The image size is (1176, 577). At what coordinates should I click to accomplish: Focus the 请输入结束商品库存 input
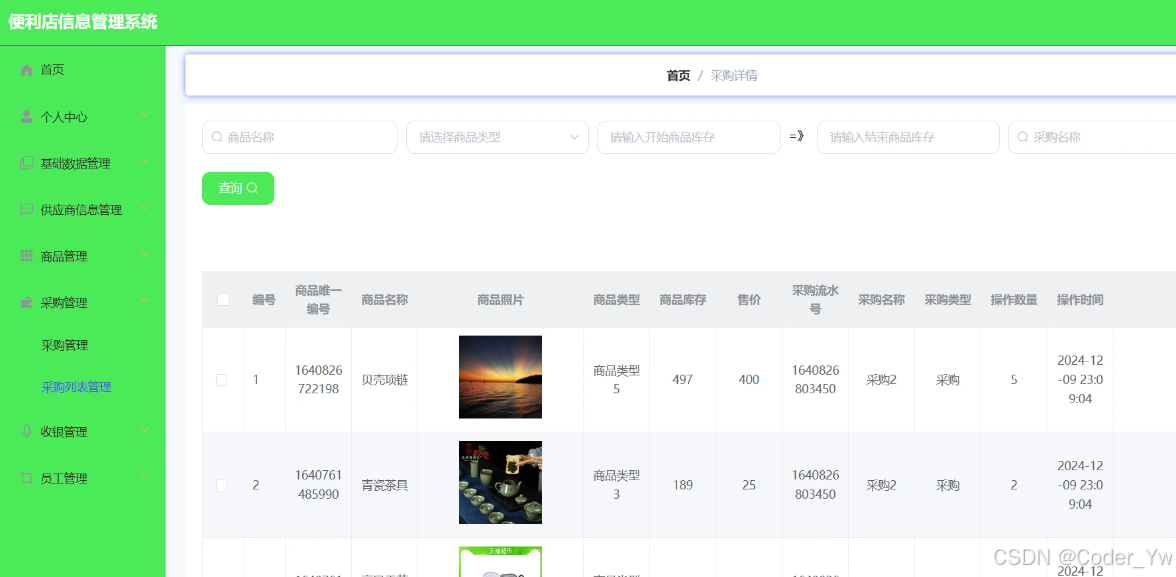coord(908,137)
